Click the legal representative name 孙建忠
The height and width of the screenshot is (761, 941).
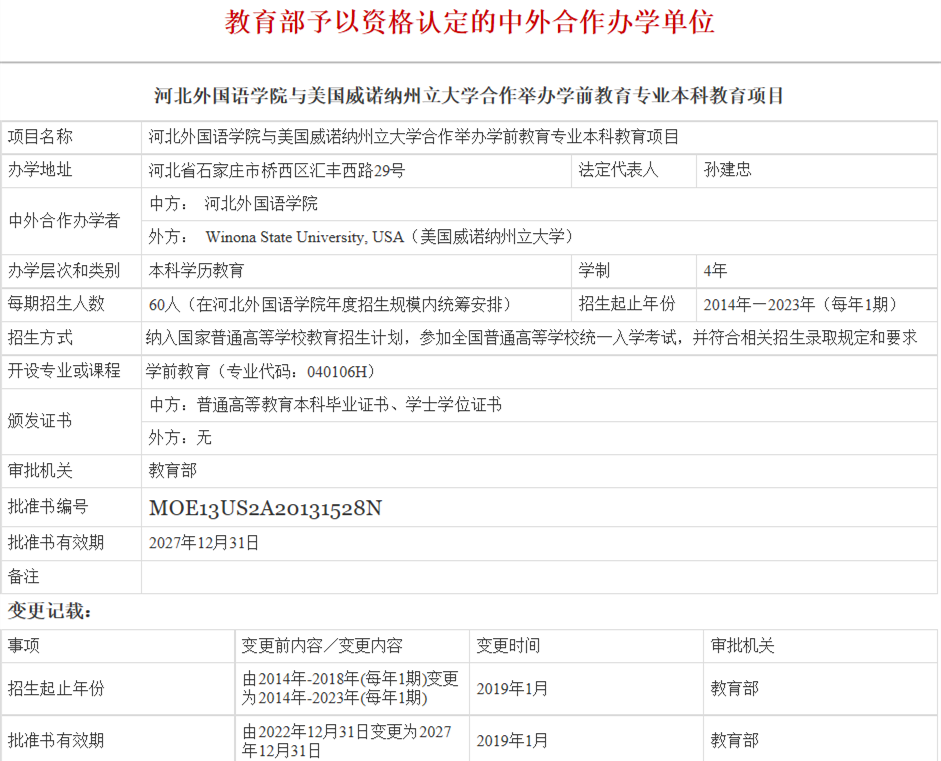(727, 170)
